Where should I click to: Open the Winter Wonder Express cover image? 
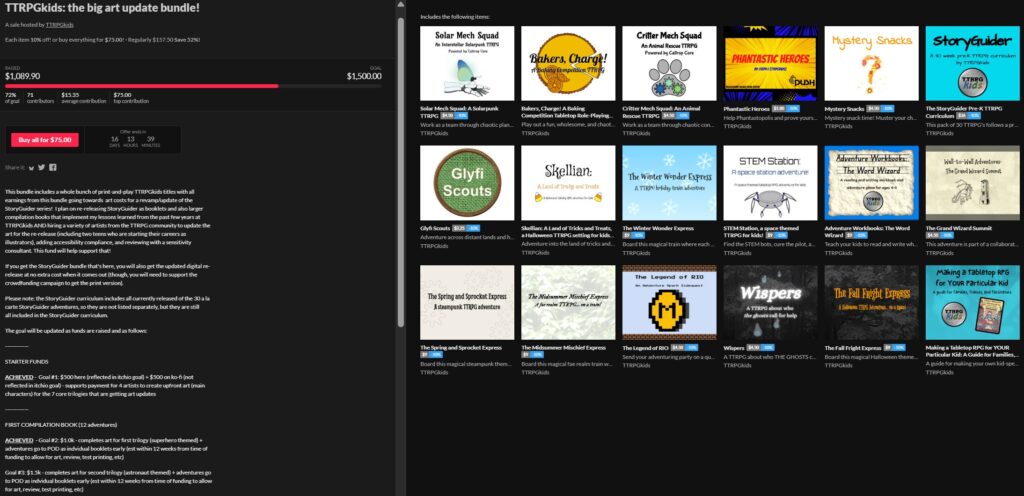[669, 183]
